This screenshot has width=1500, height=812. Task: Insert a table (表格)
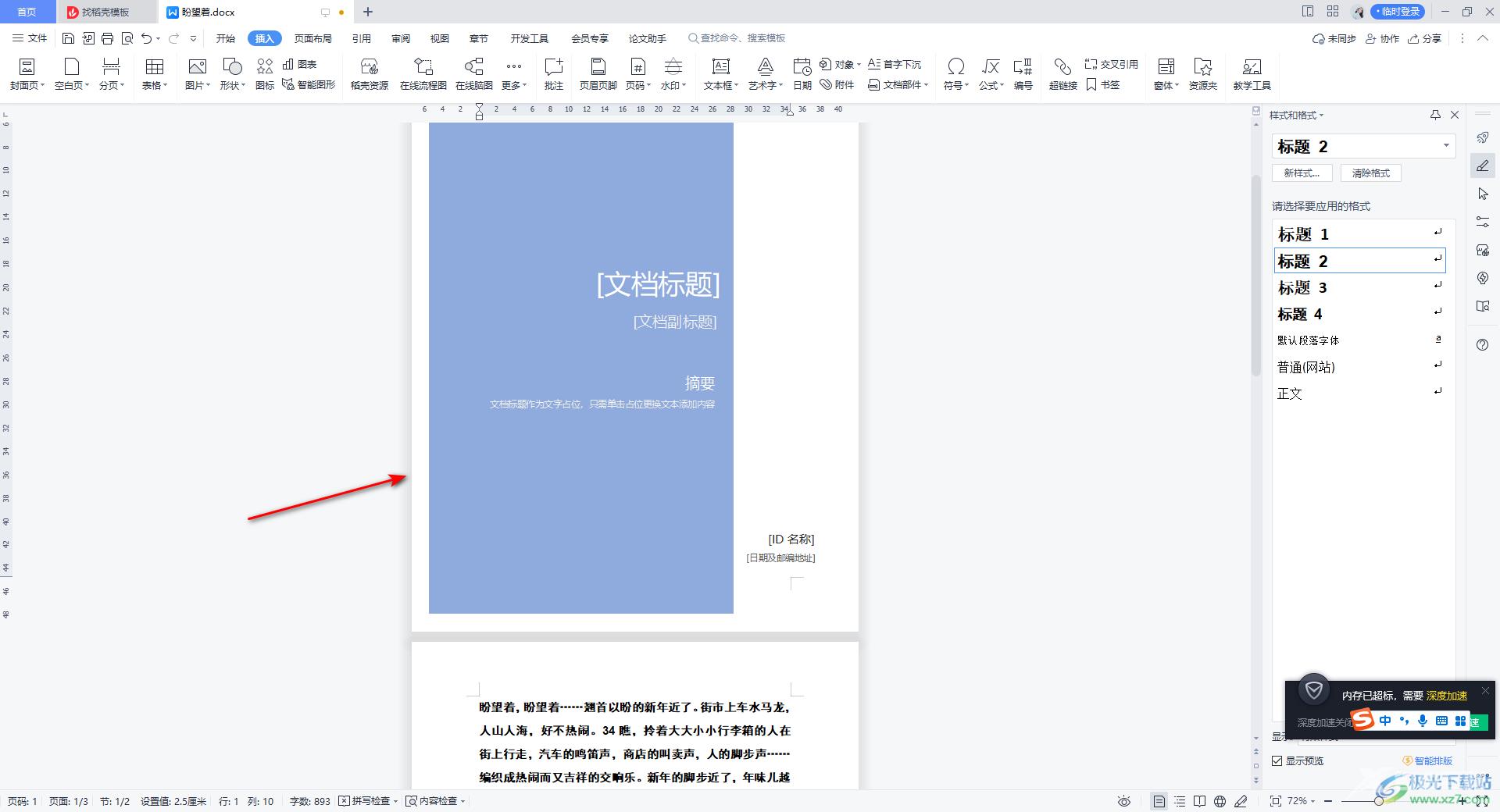155,74
